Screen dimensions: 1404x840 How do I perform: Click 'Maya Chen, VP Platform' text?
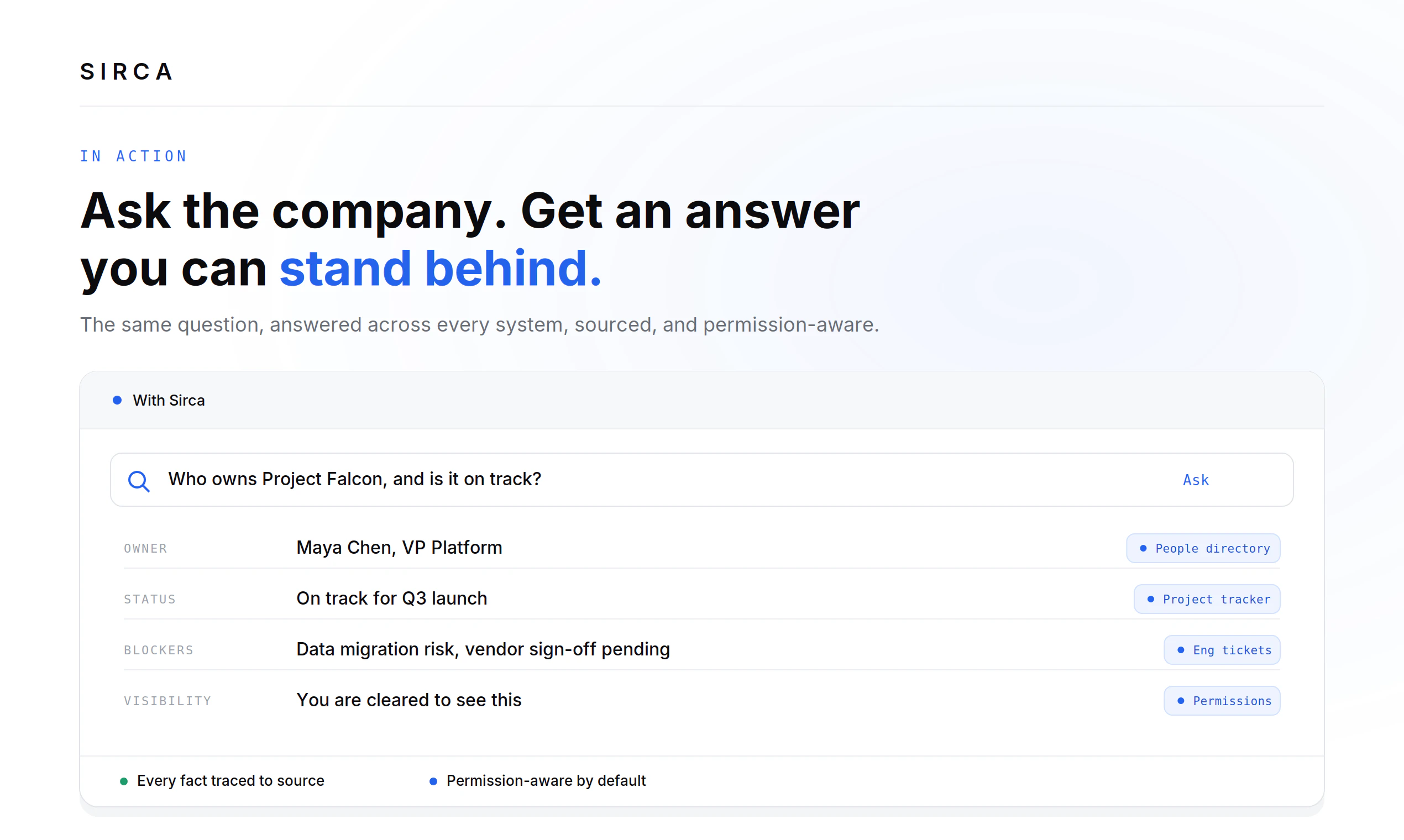[399, 547]
